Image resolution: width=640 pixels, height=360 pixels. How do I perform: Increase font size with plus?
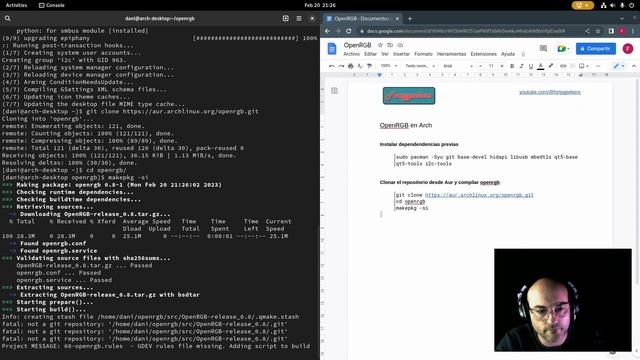[x=502, y=66]
